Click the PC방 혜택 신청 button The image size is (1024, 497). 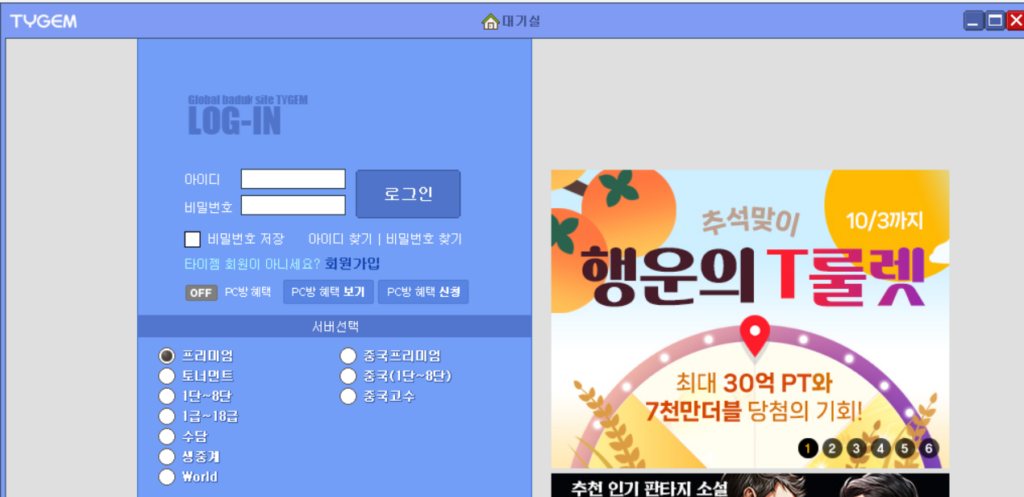(x=423, y=292)
